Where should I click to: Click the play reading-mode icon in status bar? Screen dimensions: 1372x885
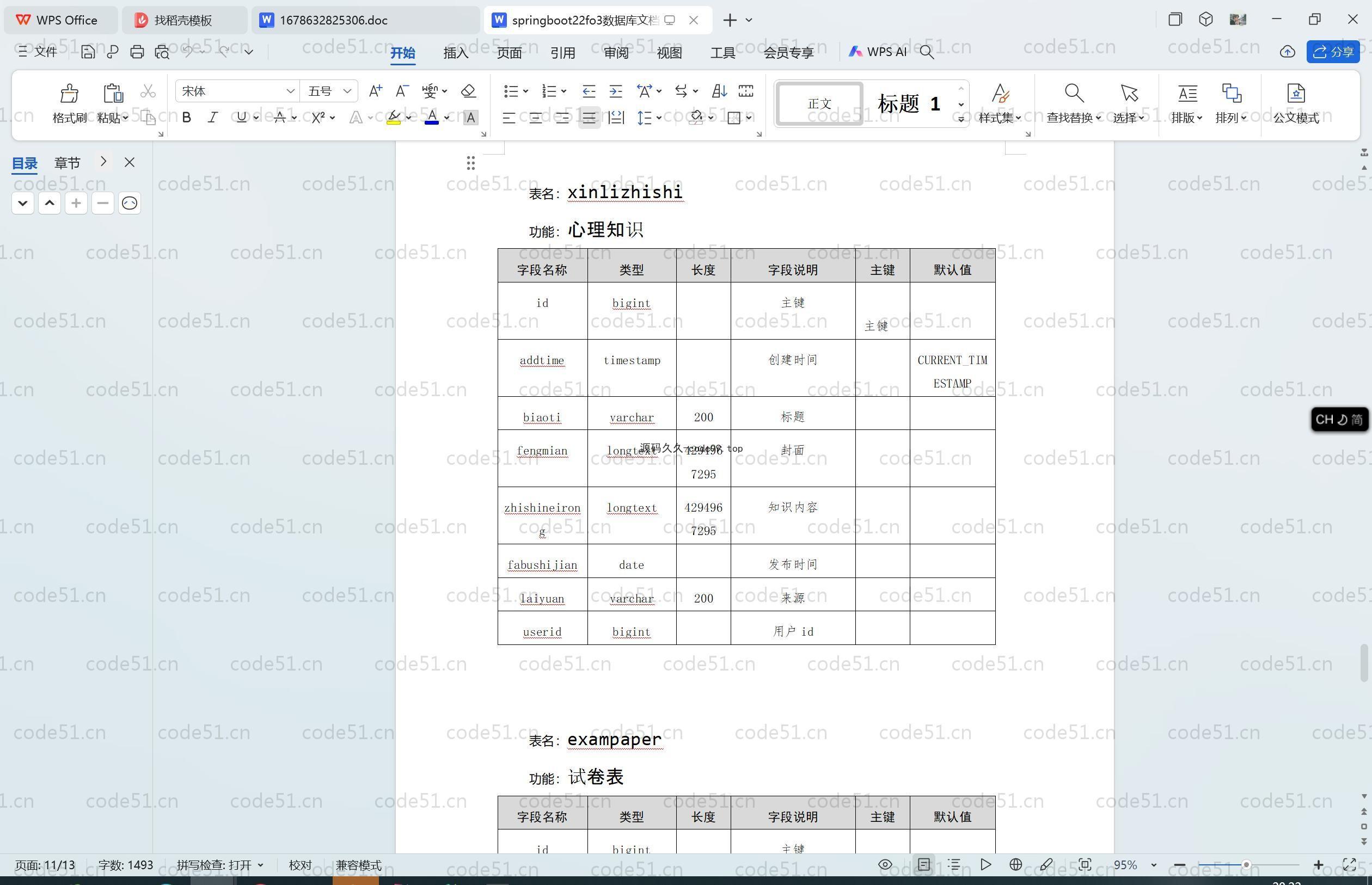986,864
